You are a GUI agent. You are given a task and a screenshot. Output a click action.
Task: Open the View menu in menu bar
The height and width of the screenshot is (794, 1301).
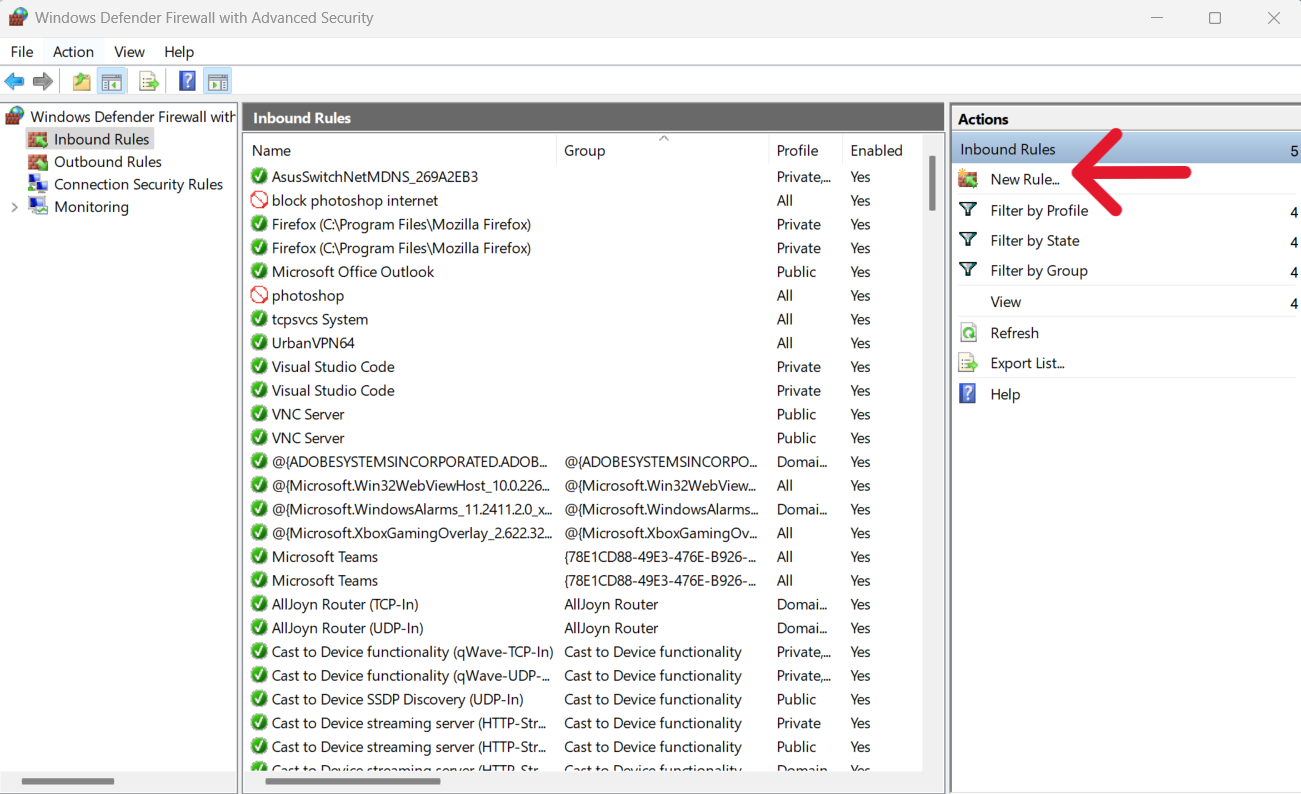click(129, 52)
